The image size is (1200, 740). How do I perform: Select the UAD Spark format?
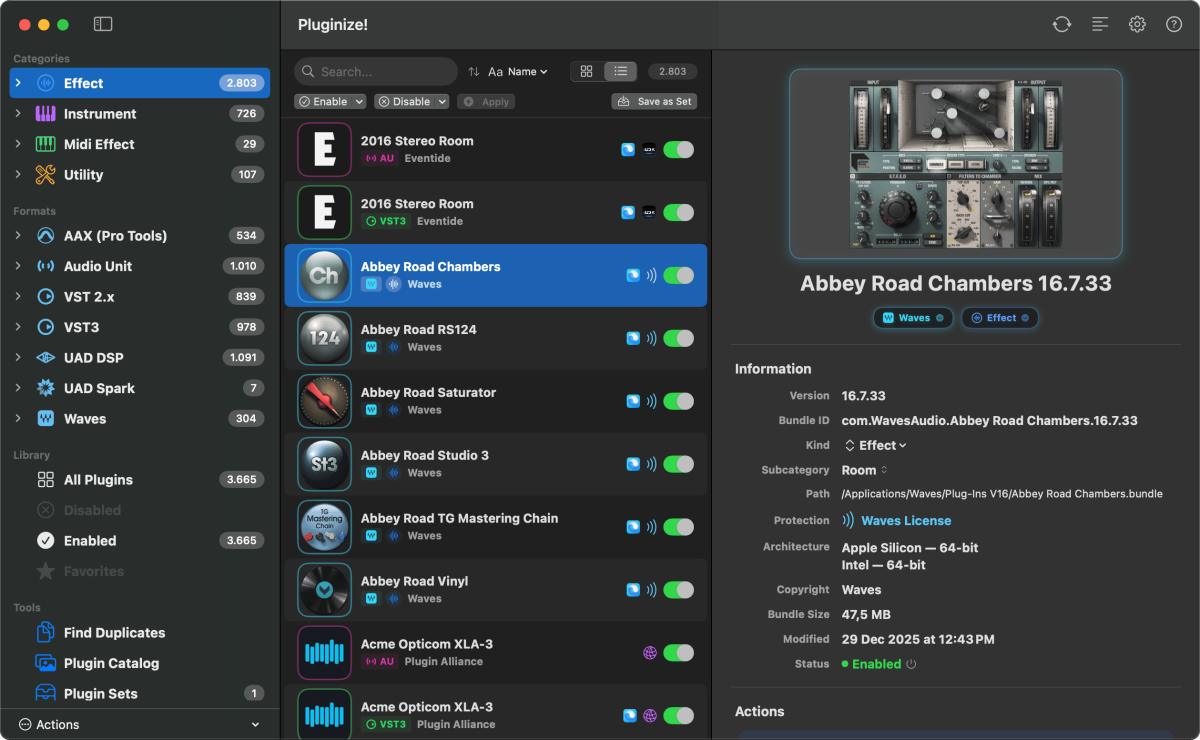pyautogui.click(x=138, y=388)
